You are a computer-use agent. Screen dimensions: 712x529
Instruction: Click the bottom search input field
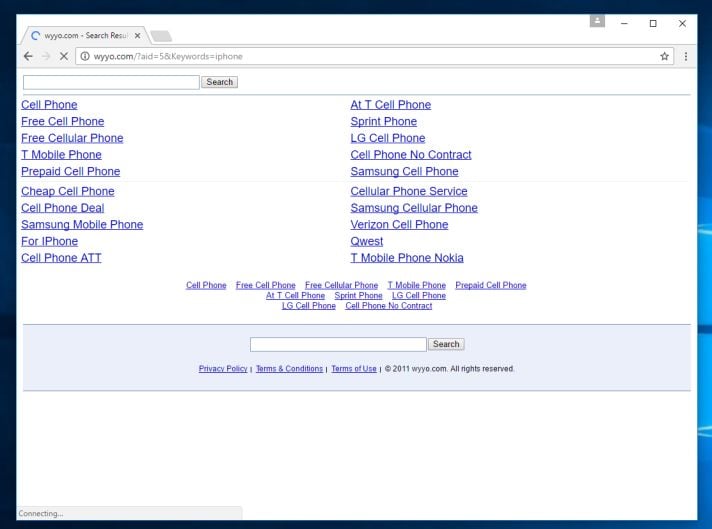click(338, 344)
